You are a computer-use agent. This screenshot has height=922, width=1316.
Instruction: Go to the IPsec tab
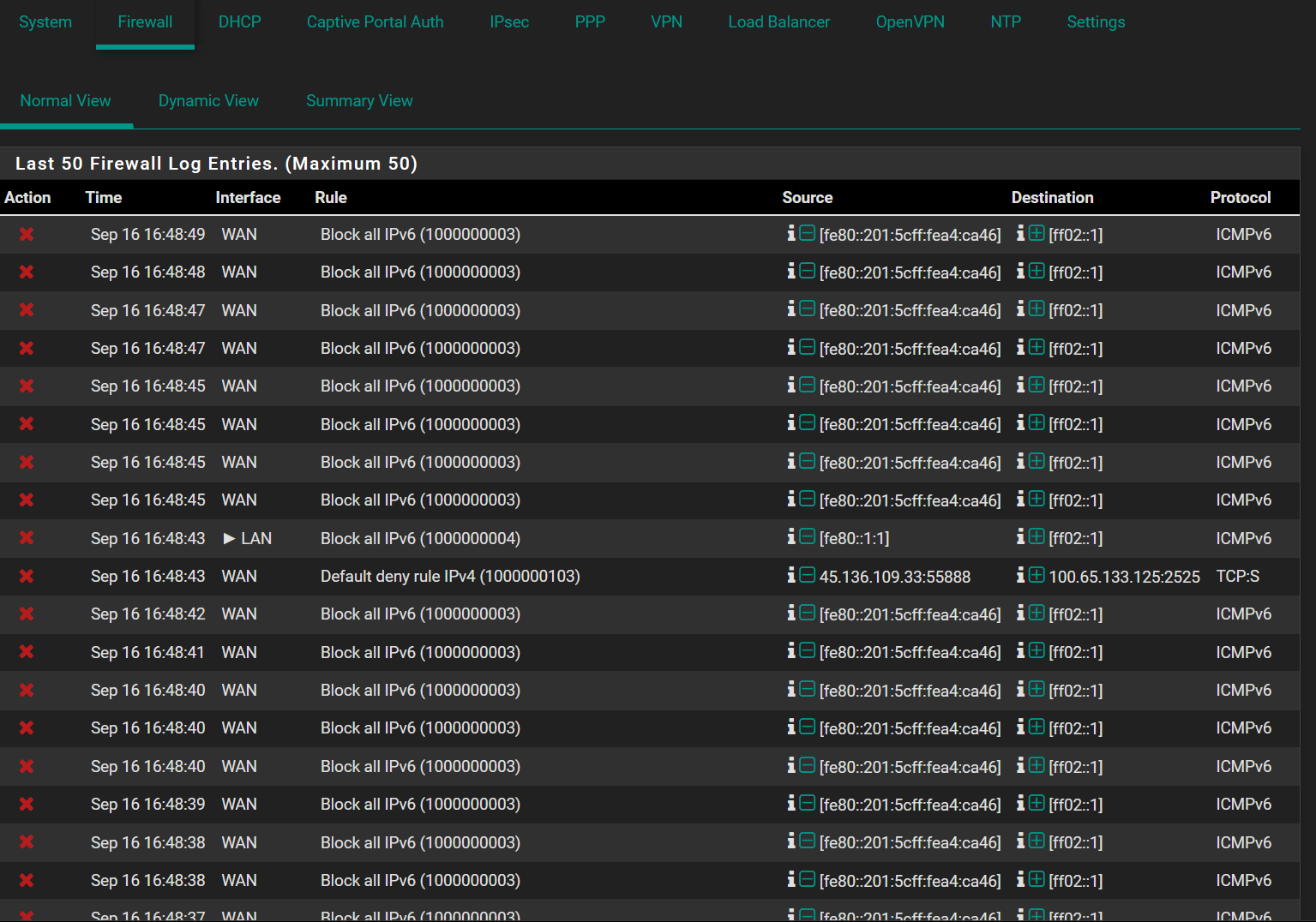click(509, 22)
